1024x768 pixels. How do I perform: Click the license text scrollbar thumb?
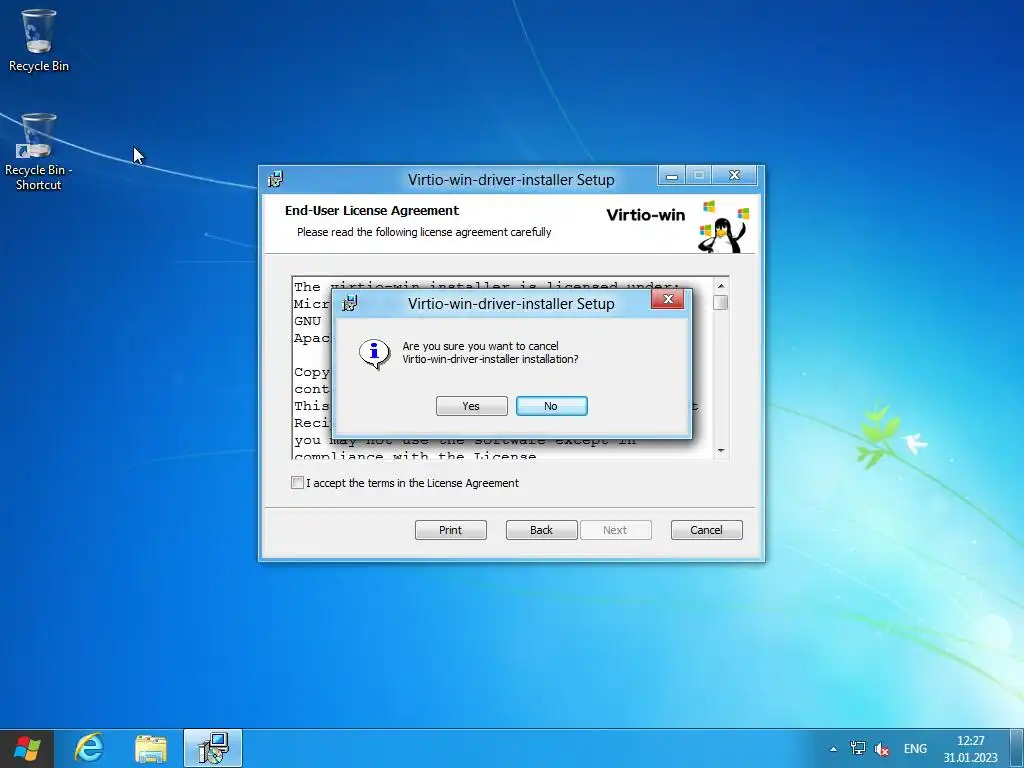tap(721, 302)
